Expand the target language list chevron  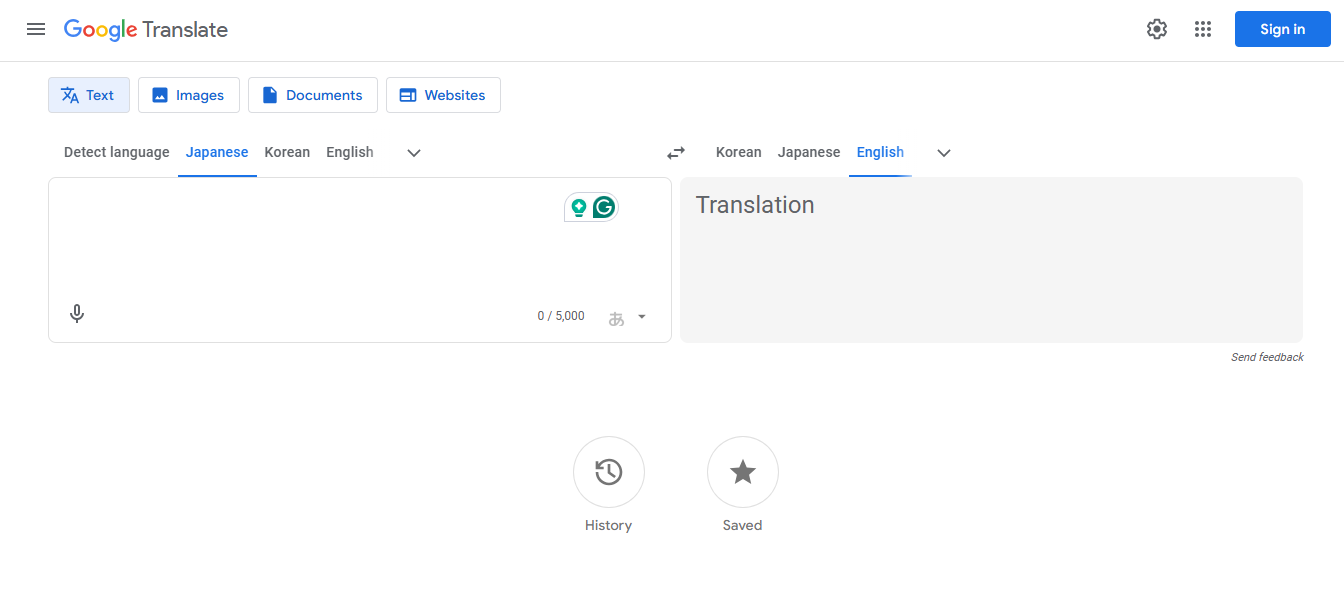(943, 152)
